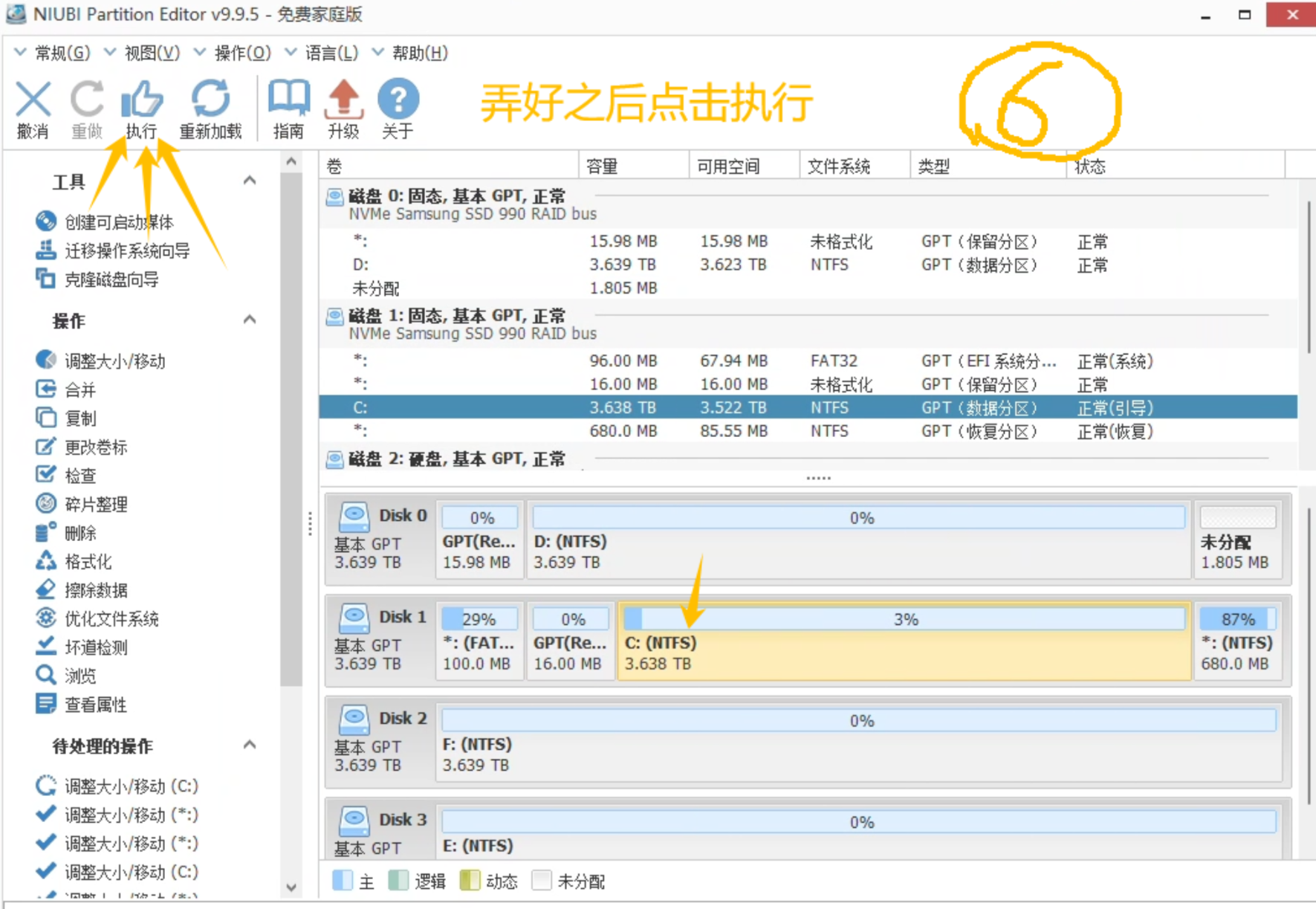Image resolution: width=1316 pixels, height=909 pixels.
Task: Select the D: 3.639 TB volume row
Action: 808,265
